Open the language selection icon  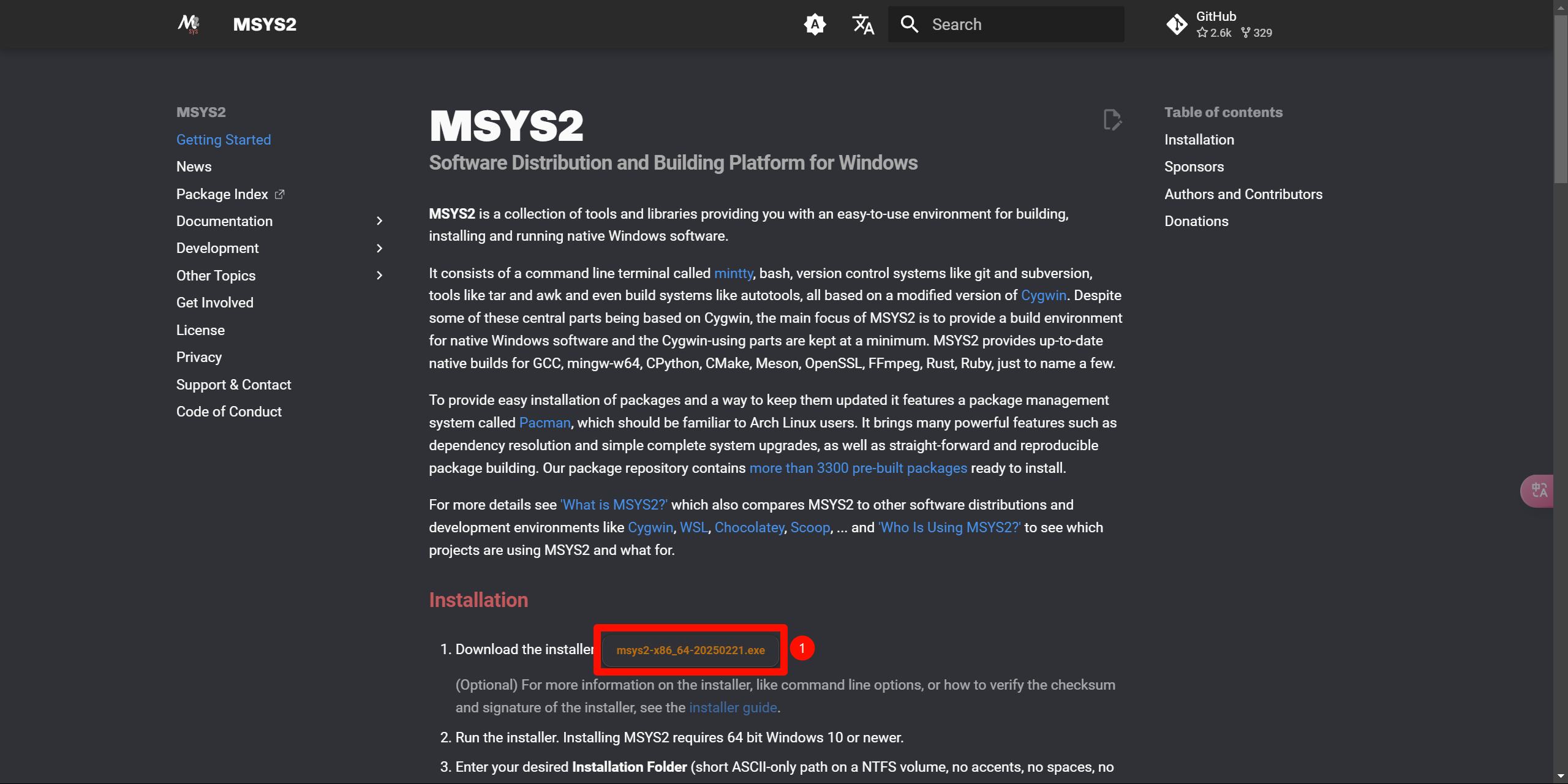coord(863,24)
